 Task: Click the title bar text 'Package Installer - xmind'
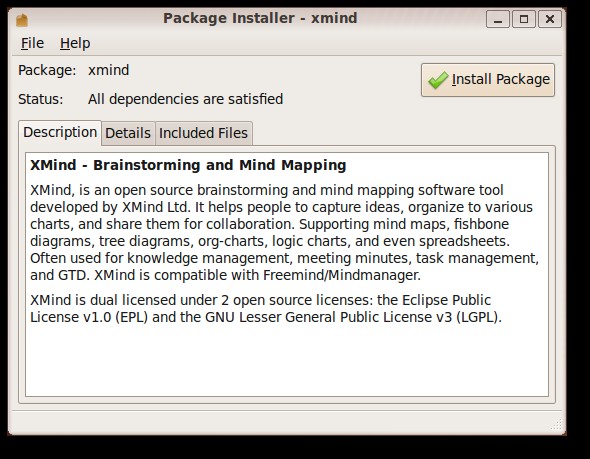click(x=260, y=18)
